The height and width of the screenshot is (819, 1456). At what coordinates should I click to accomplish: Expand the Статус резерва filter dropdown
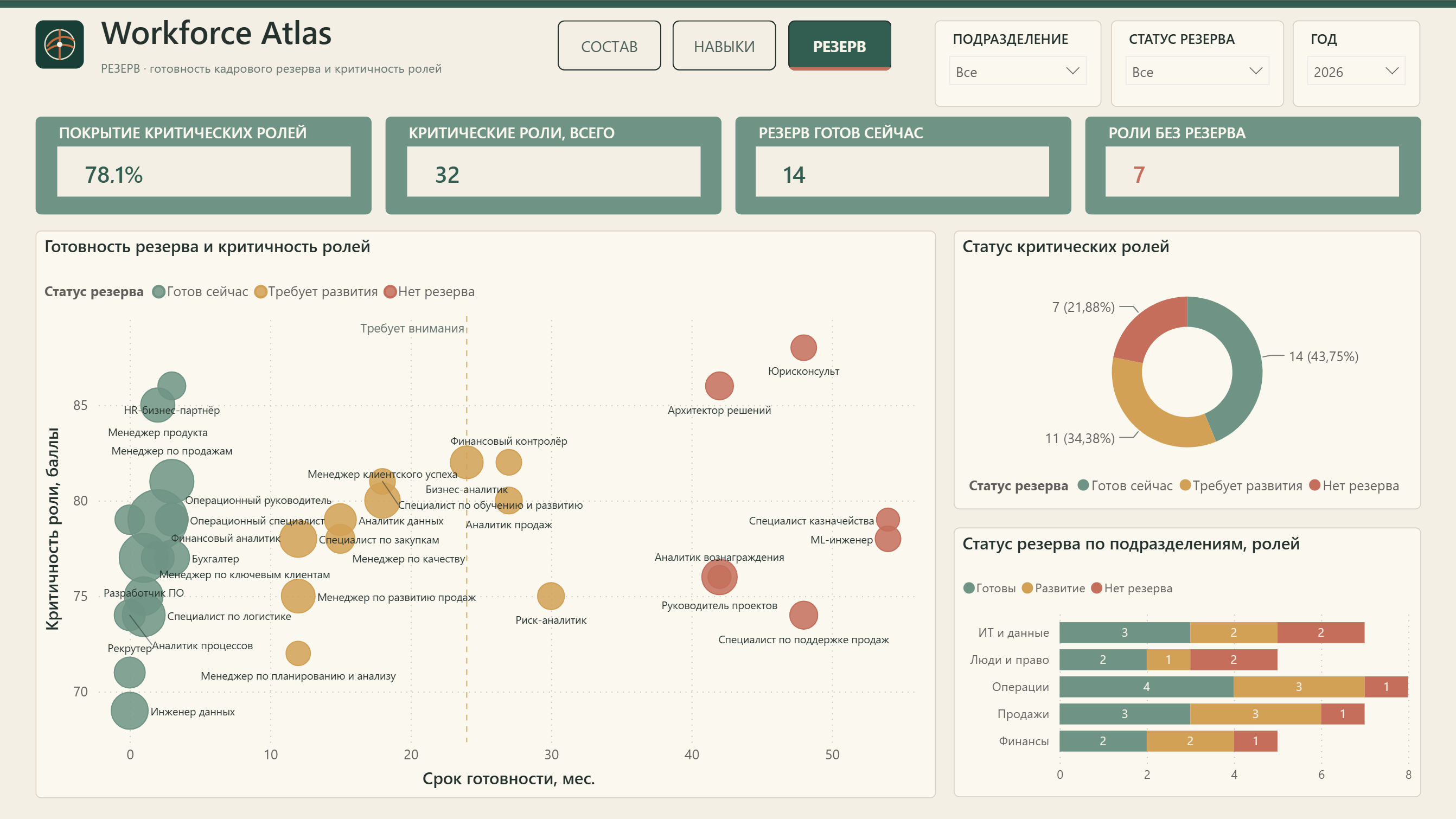[1197, 72]
